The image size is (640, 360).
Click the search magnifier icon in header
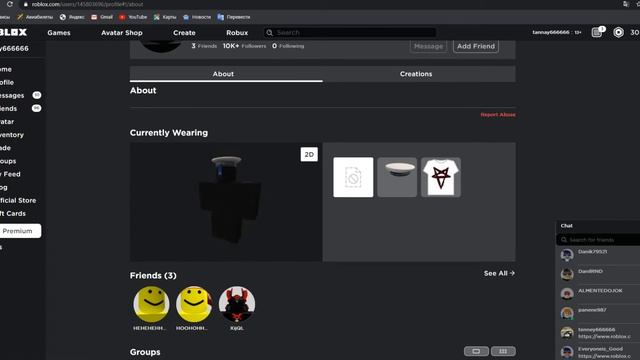click(x=269, y=33)
